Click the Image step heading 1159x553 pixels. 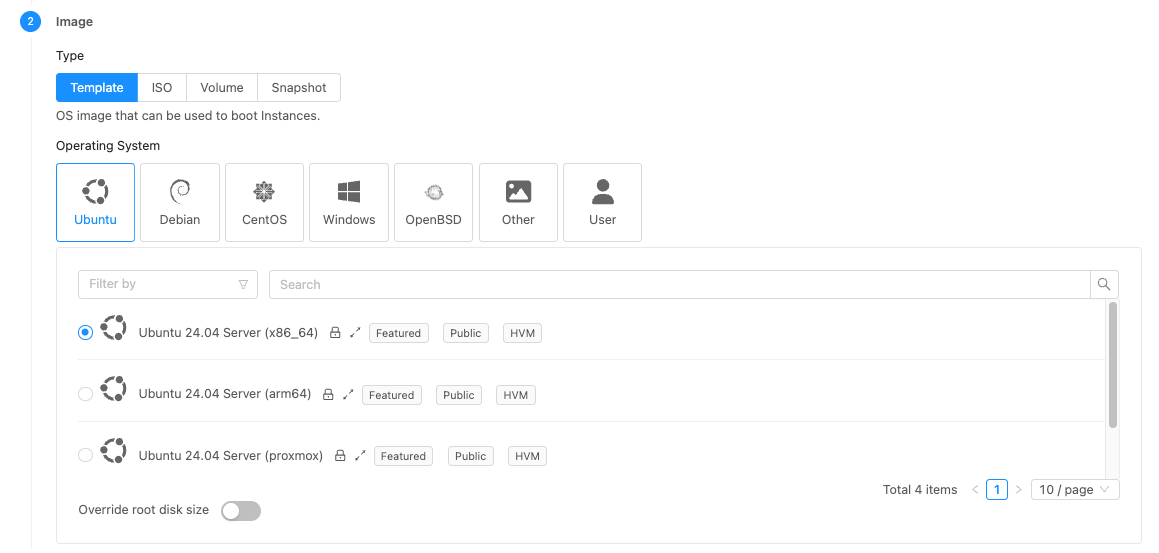[75, 21]
